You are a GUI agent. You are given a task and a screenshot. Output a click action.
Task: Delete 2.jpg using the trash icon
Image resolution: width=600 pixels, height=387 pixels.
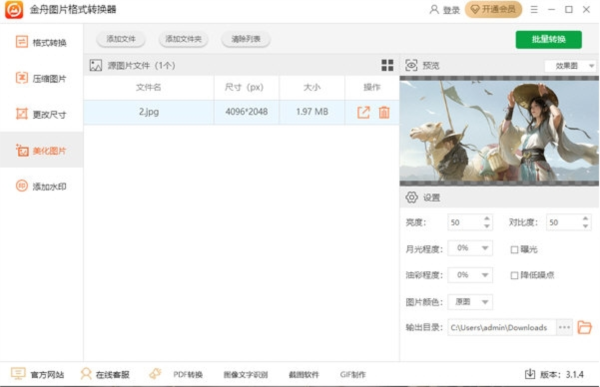pos(384,112)
